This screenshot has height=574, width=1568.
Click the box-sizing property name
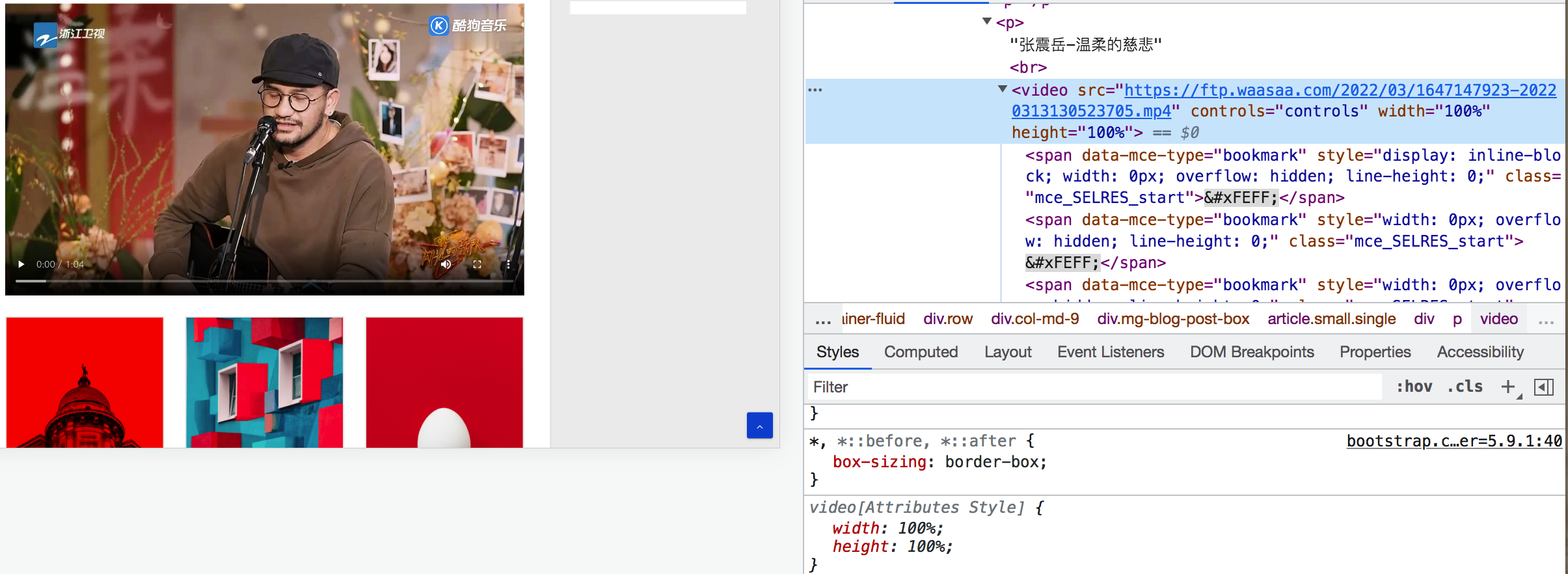coord(879,462)
